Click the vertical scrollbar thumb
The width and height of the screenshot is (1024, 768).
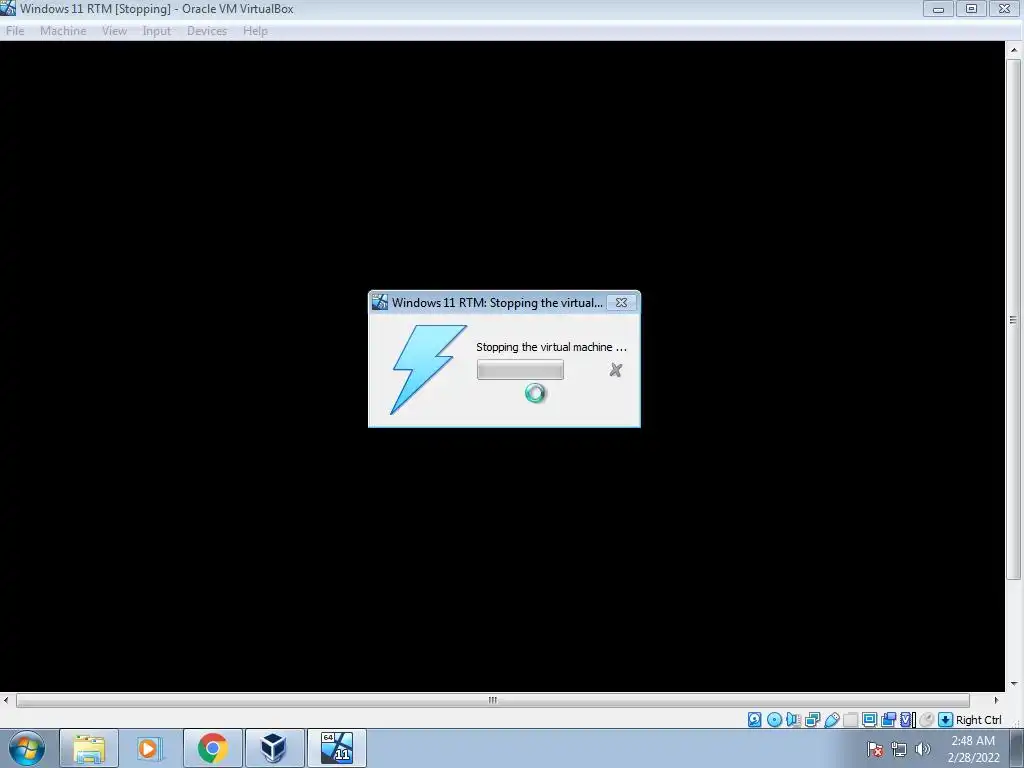click(1014, 319)
